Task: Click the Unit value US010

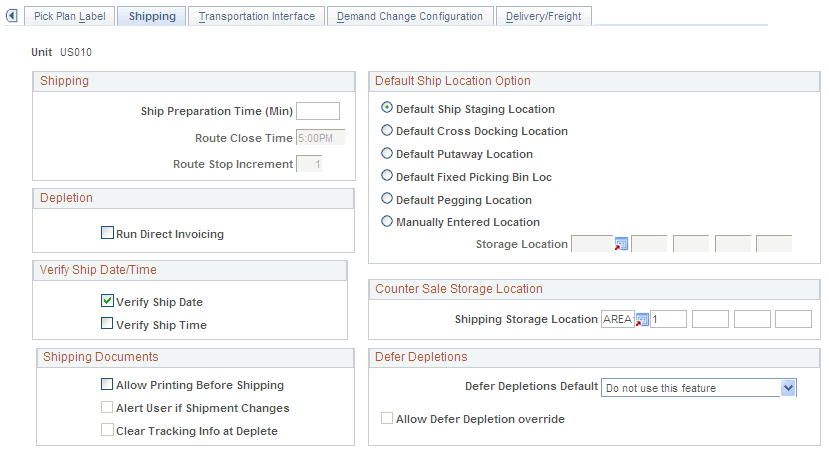Action: point(76,52)
